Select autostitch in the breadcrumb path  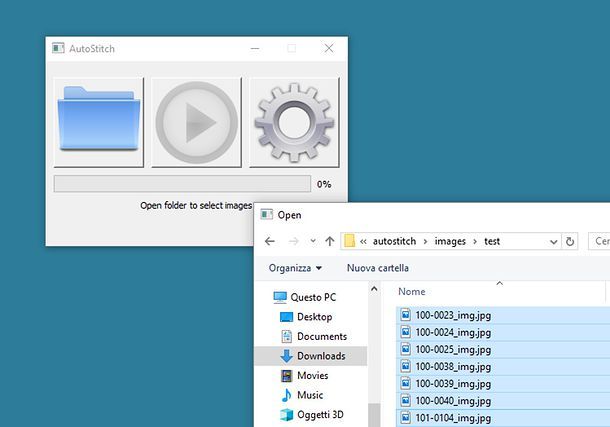click(x=394, y=242)
